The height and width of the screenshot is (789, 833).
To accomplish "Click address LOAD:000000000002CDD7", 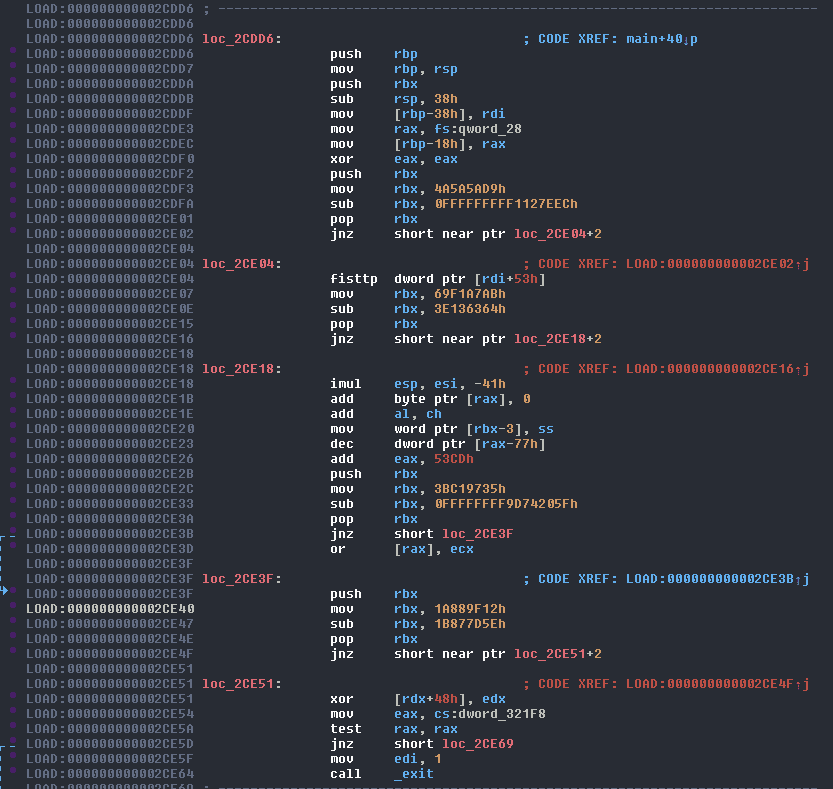I will tap(110, 69).
